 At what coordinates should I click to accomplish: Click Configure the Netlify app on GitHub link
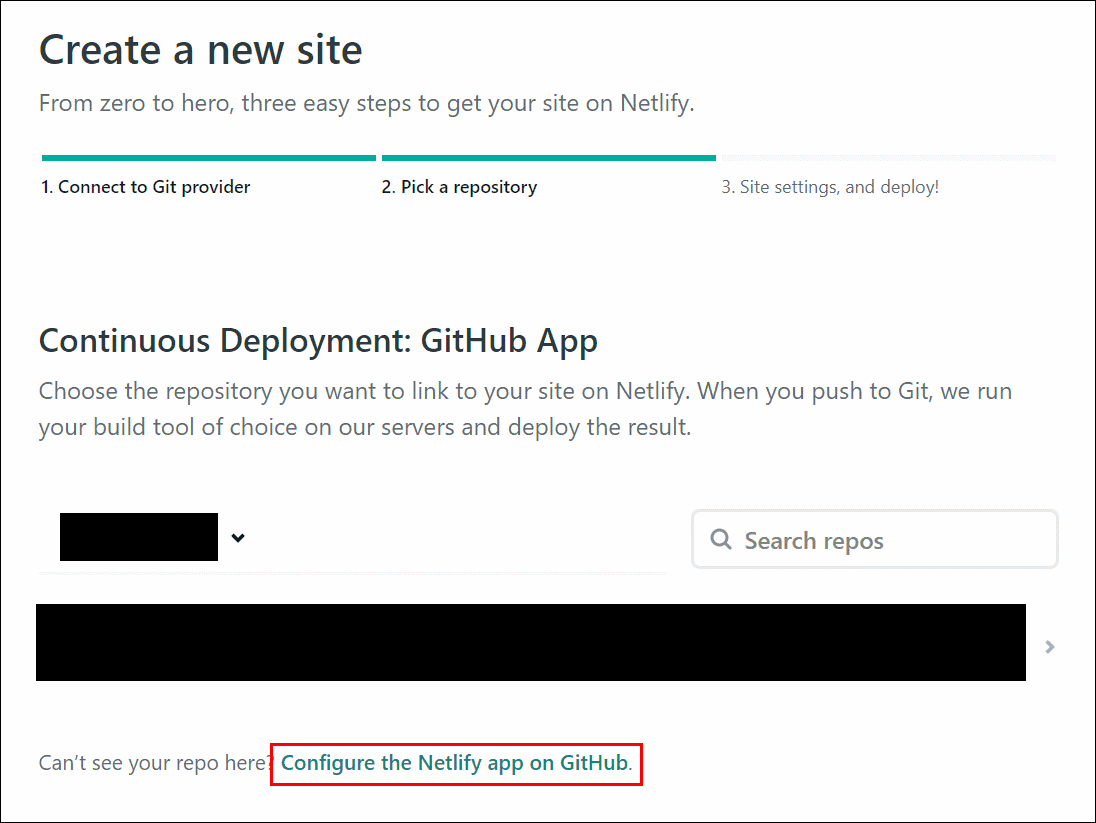click(456, 763)
